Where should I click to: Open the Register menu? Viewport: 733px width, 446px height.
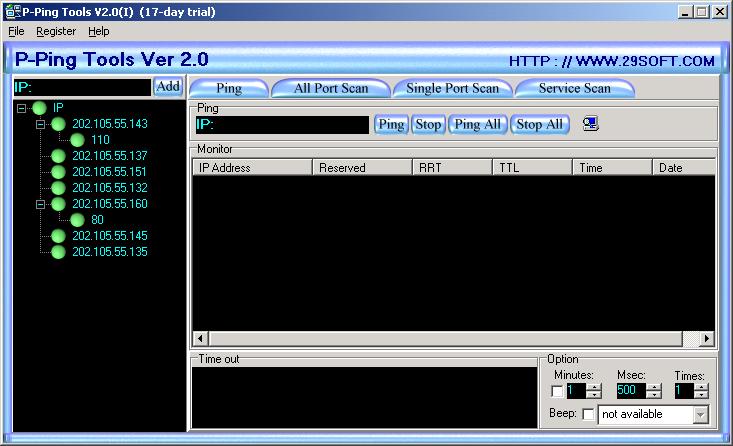[x=56, y=31]
